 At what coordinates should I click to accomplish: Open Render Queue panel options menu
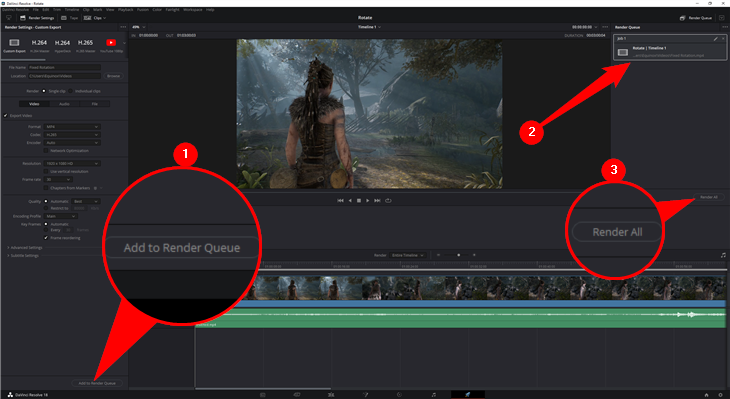coord(724,27)
